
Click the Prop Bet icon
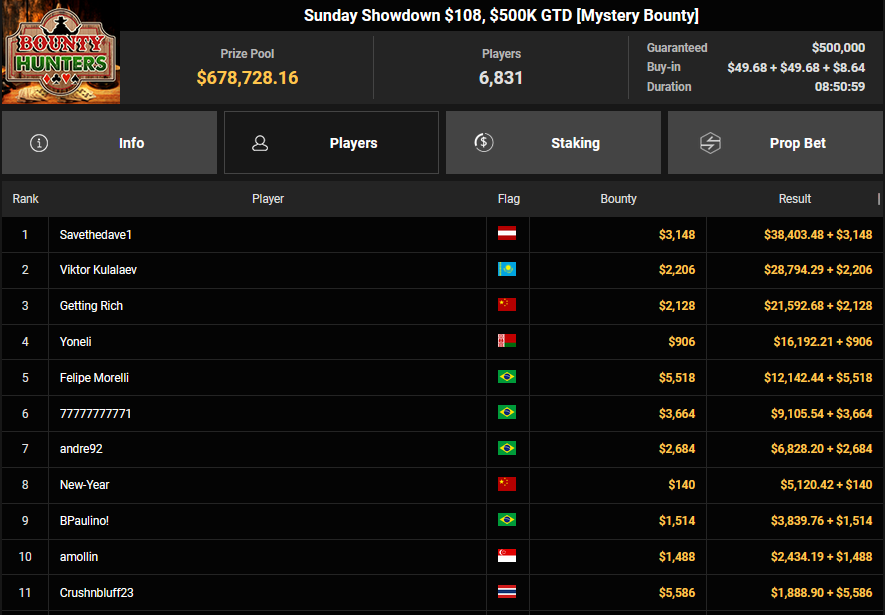coord(710,143)
